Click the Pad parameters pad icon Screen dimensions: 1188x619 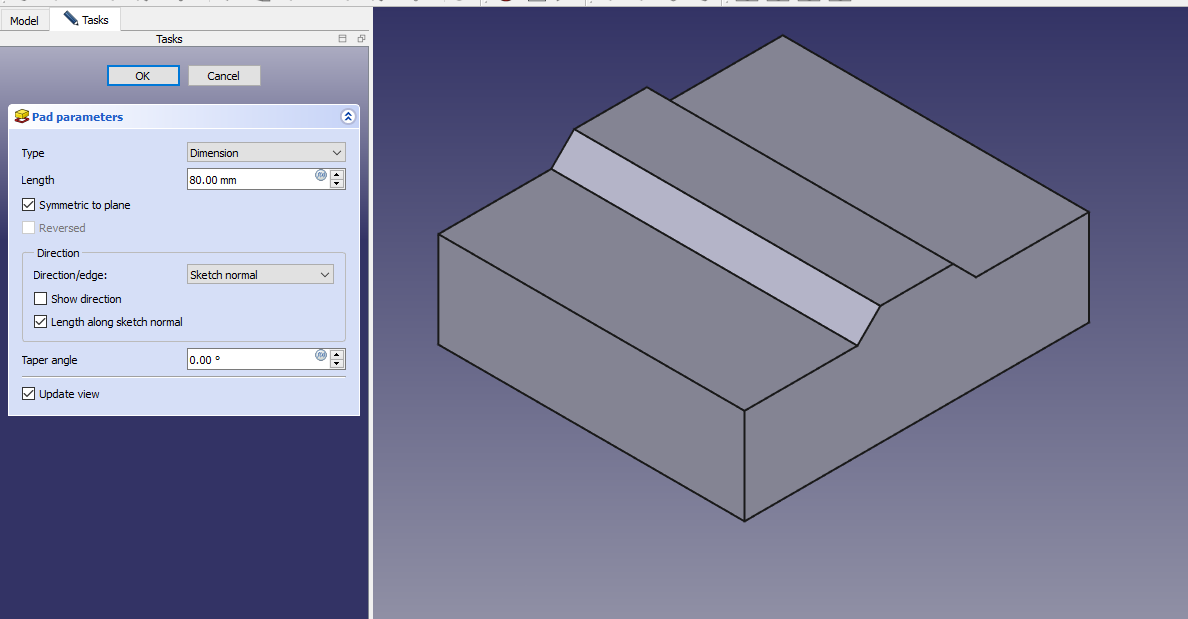point(22,117)
